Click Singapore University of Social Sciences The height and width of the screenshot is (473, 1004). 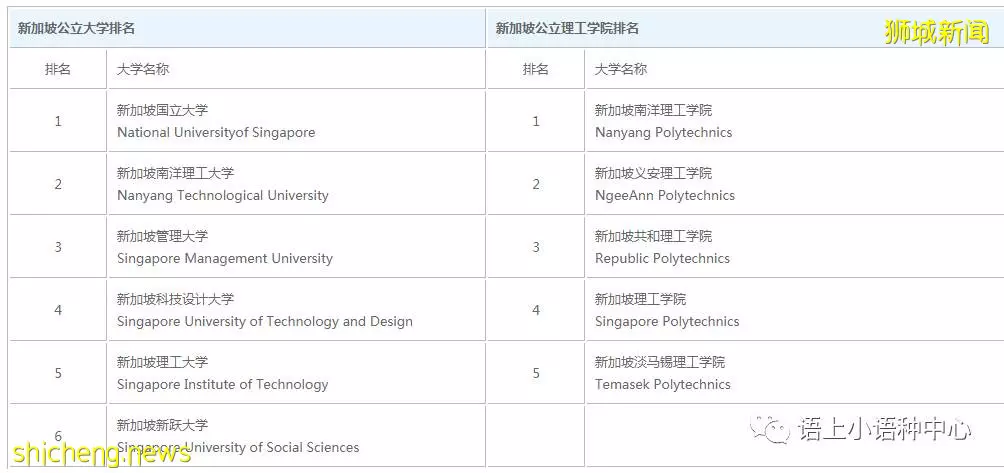[238, 447]
